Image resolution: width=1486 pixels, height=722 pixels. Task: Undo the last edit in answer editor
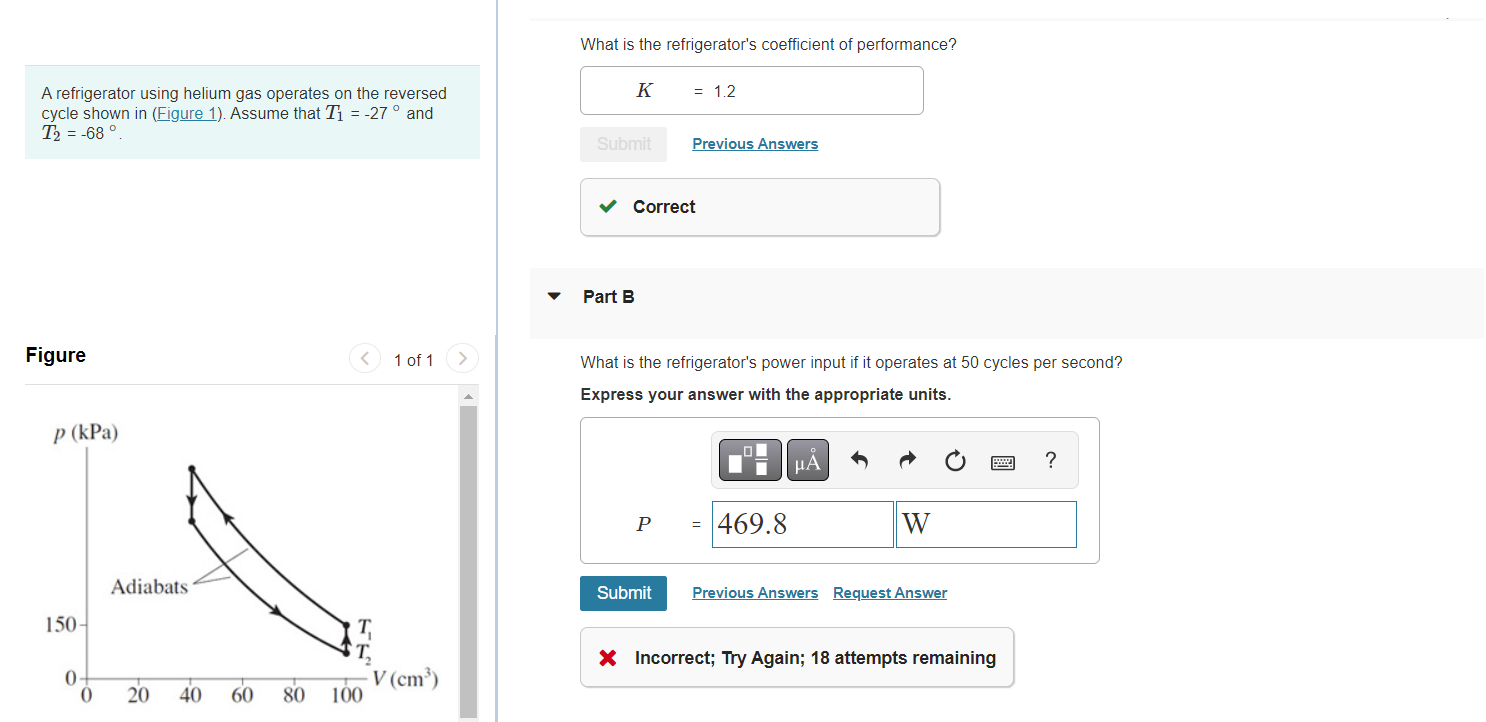857,459
